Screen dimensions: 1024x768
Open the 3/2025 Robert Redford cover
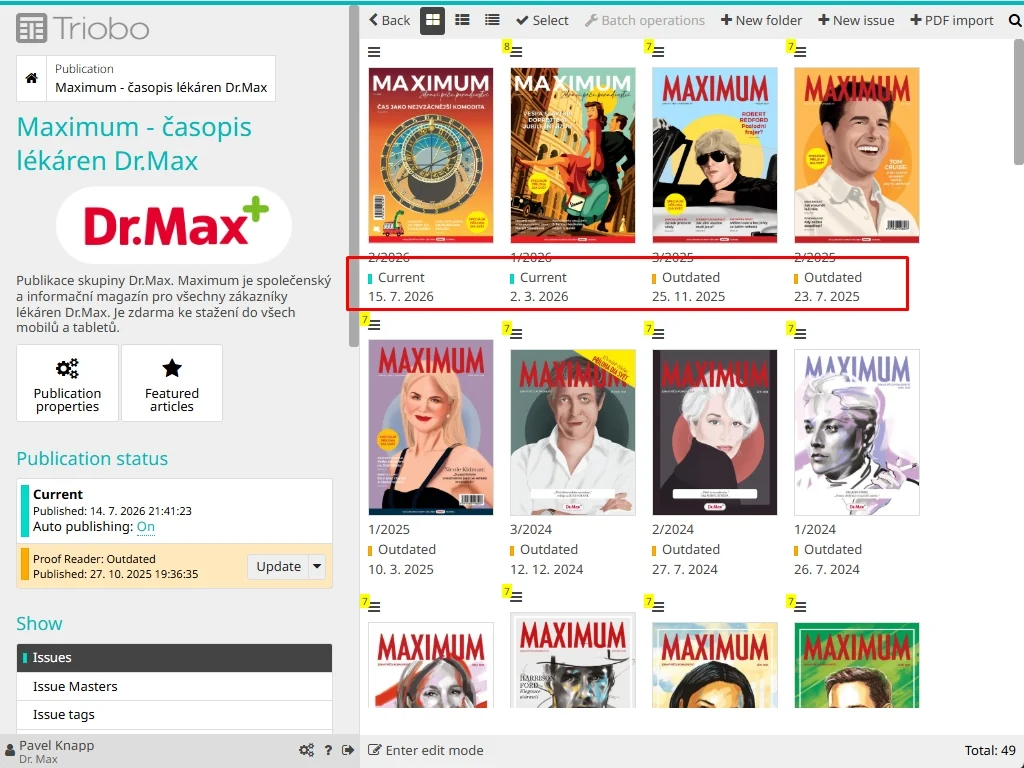coord(715,155)
